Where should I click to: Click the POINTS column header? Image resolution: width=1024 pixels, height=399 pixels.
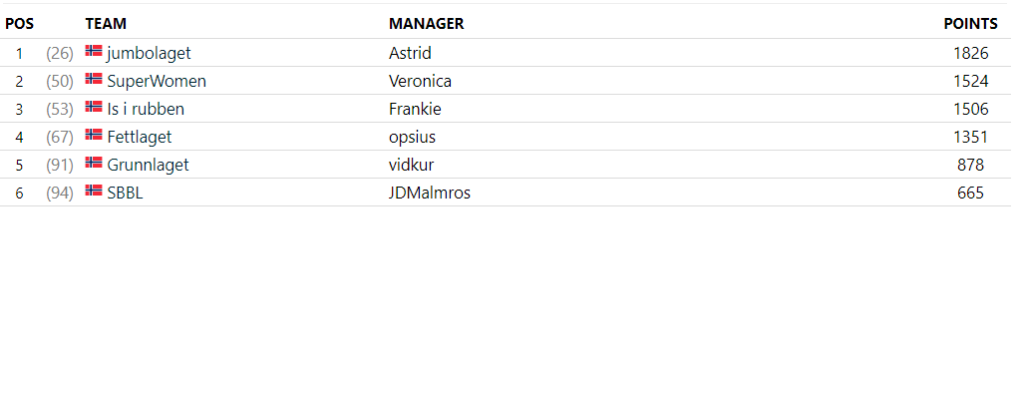(970, 24)
